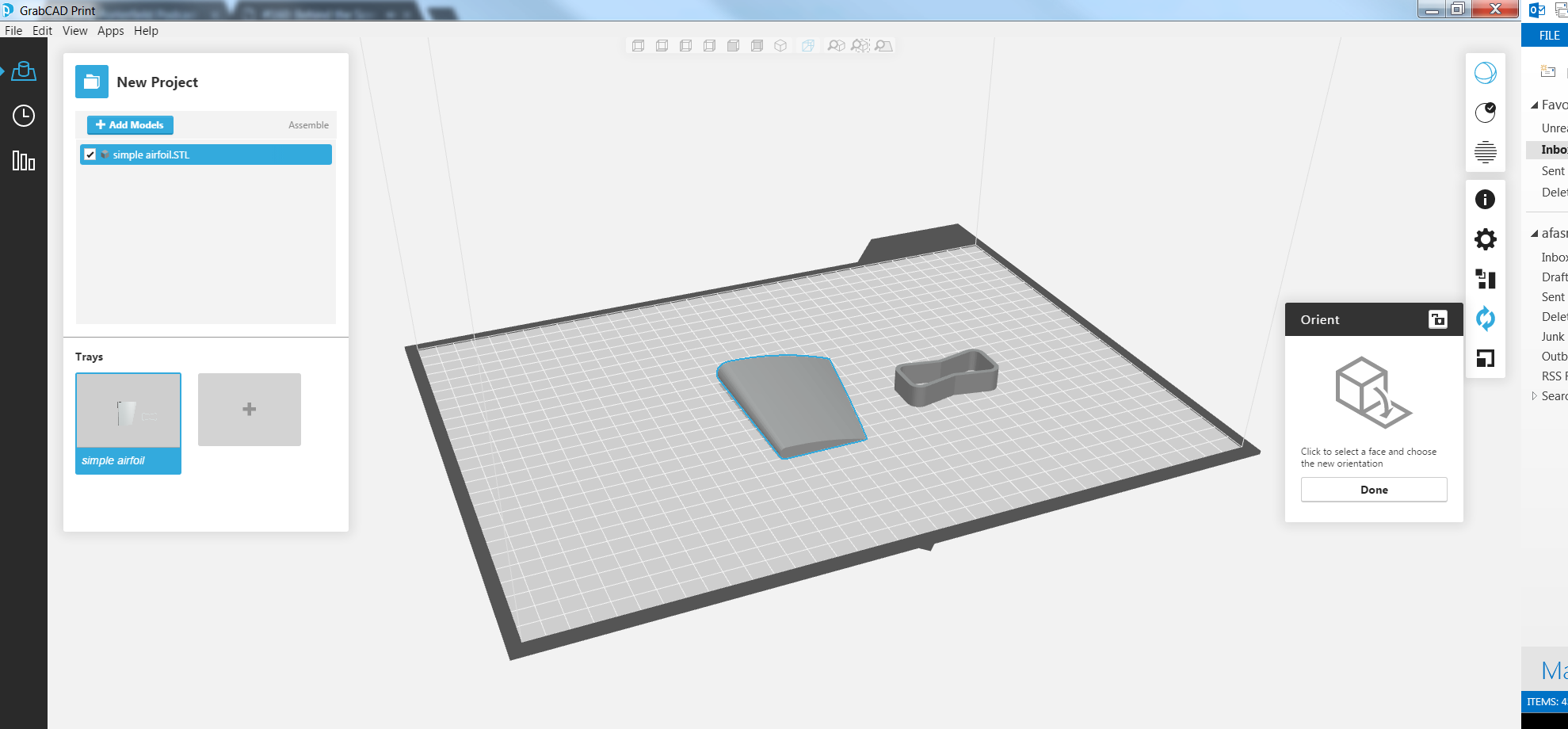The width and height of the screenshot is (1568, 729).
Task: Toggle the perspective view mode
Action: tap(807, 45)
